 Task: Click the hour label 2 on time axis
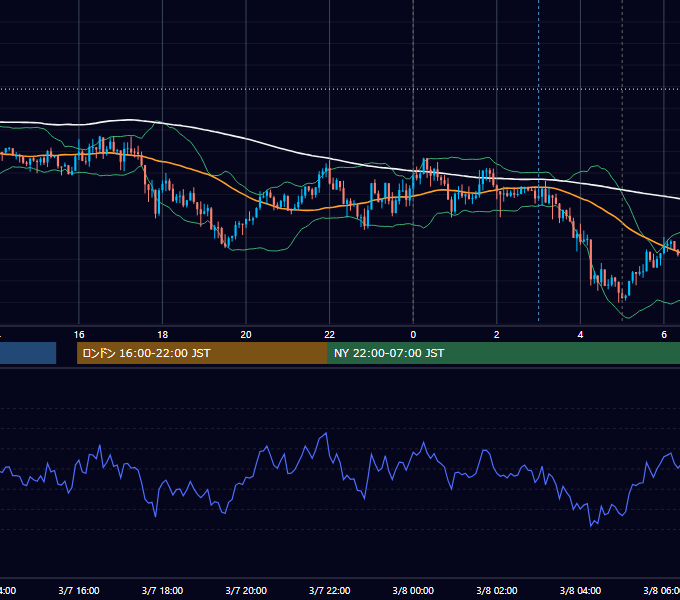[497, 335]
